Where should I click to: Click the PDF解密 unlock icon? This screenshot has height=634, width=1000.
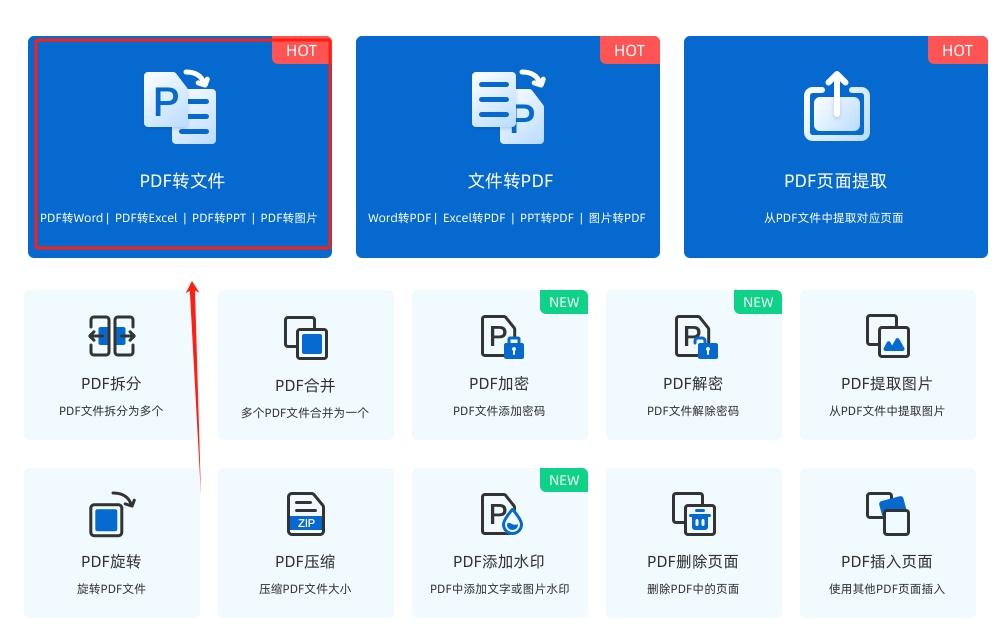pos(693,336)
